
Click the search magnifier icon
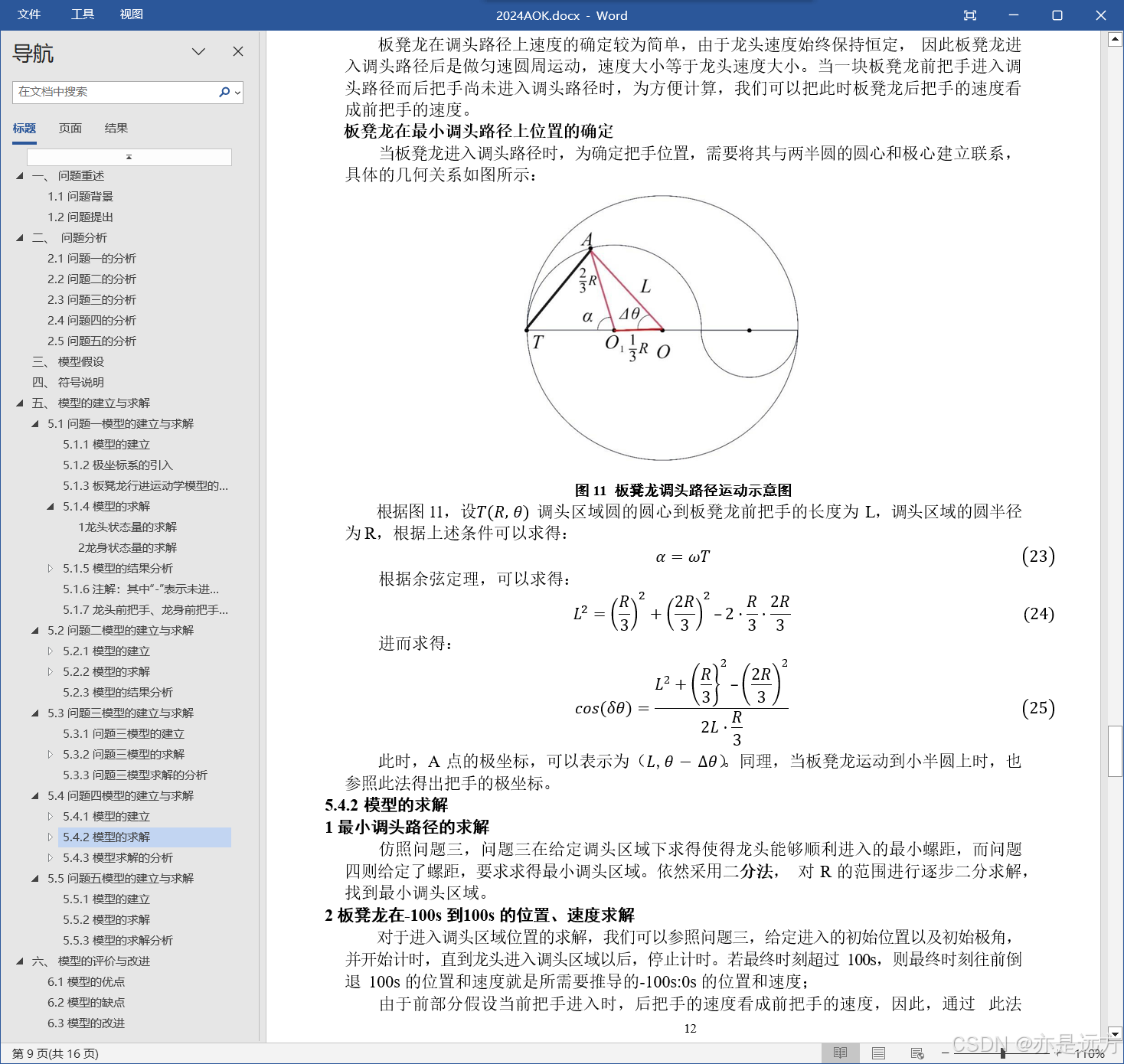pos(224,92)
